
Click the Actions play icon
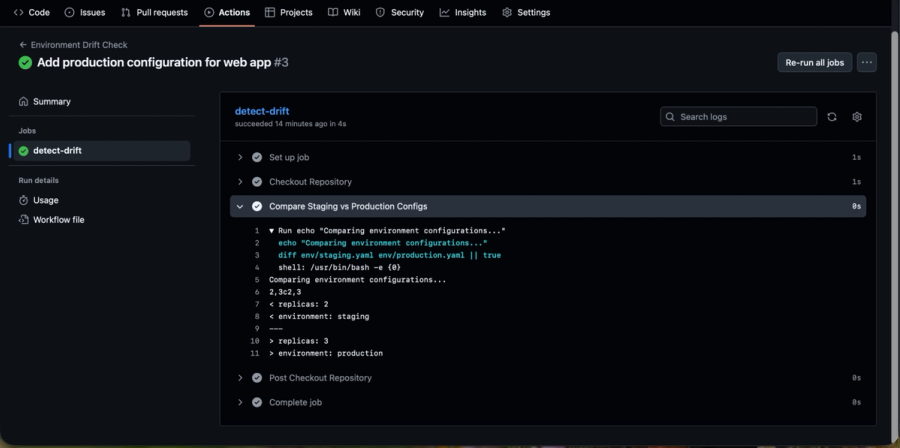[209, 12]
